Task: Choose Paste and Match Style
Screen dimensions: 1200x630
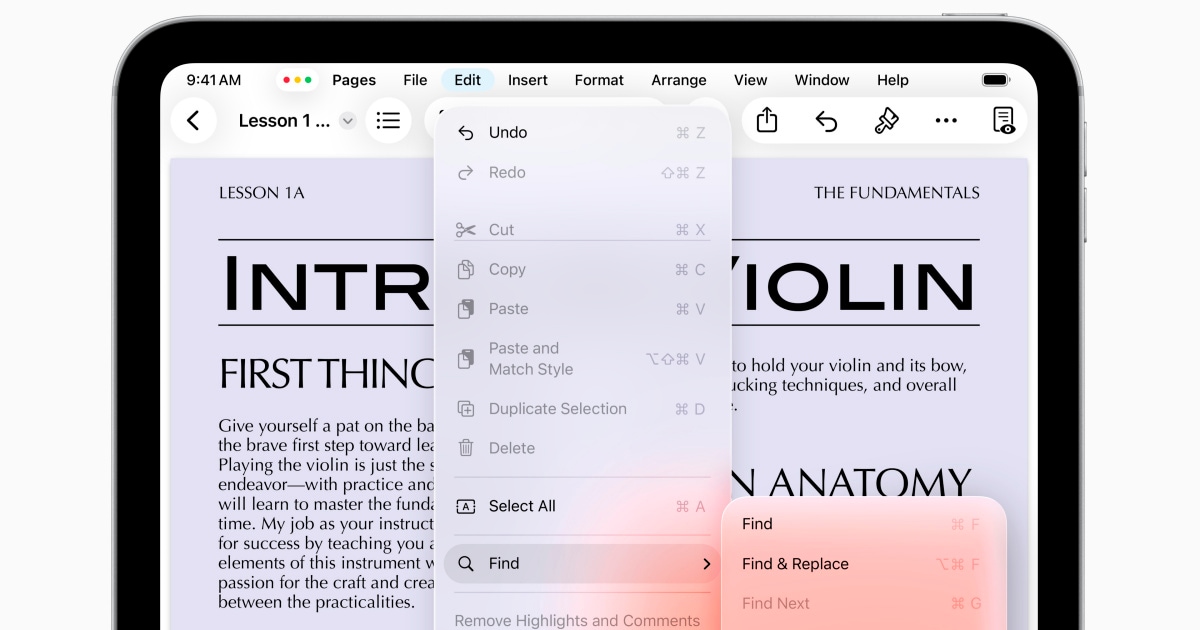Action: click(x=583, y=359)
